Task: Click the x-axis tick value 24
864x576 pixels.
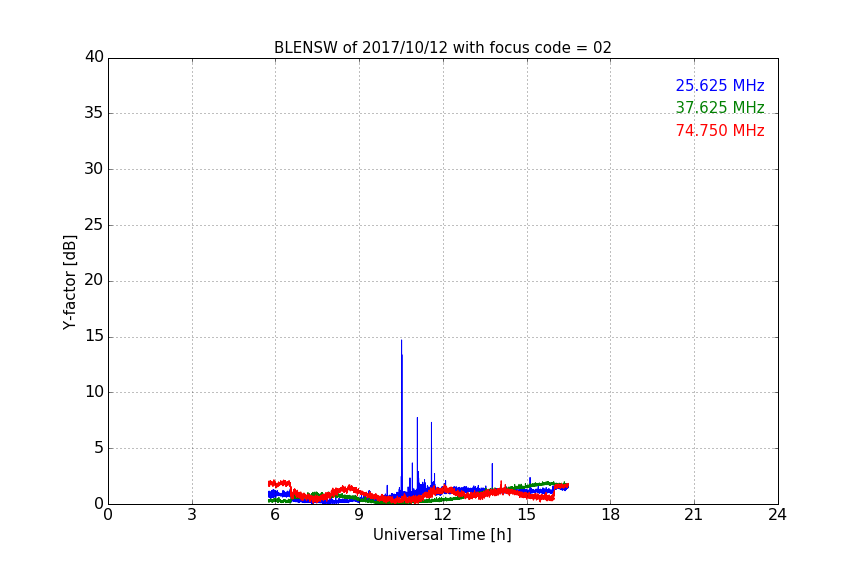Action: pyautogui.click(x=777, y=515)
